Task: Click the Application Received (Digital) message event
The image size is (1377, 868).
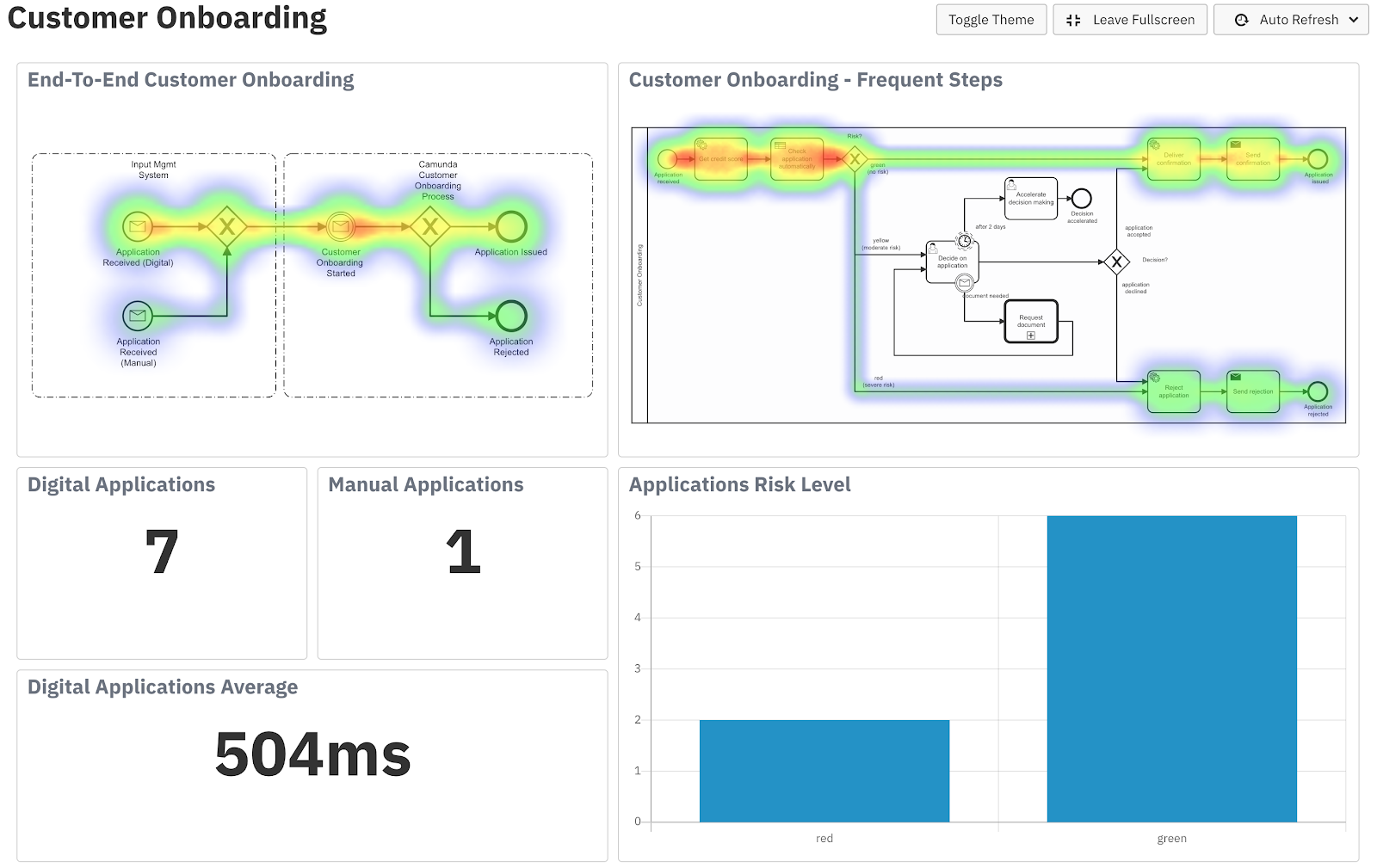Action: click(x=137, y=227)
